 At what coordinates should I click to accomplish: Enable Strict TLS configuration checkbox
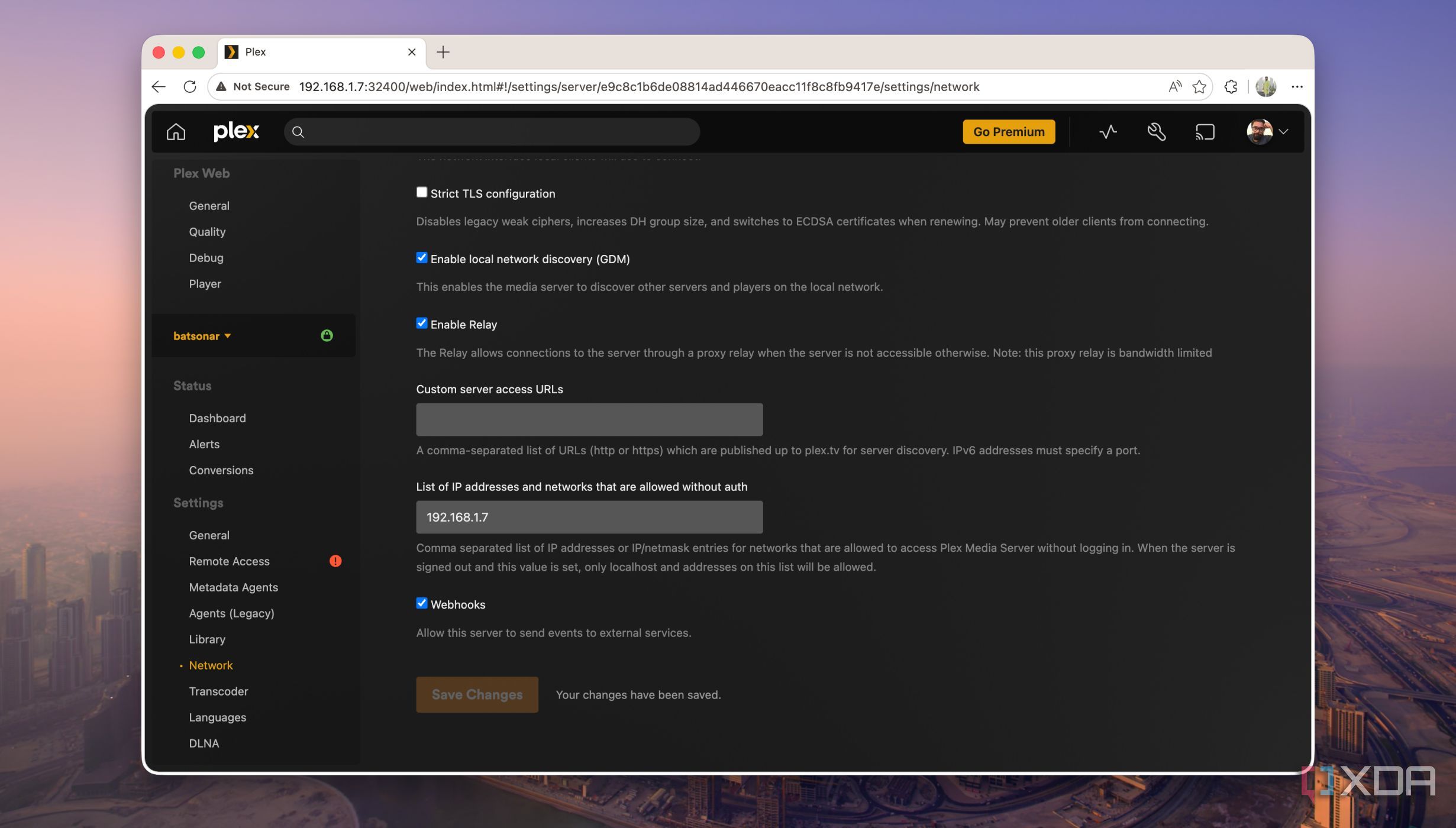coord(422,192)
